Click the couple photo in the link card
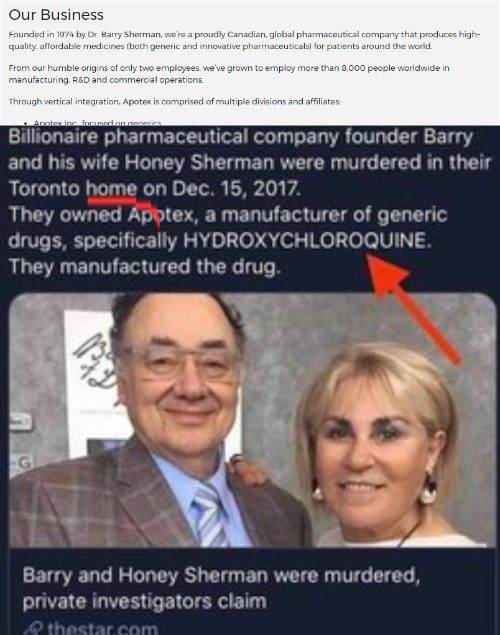 (252, 419)
